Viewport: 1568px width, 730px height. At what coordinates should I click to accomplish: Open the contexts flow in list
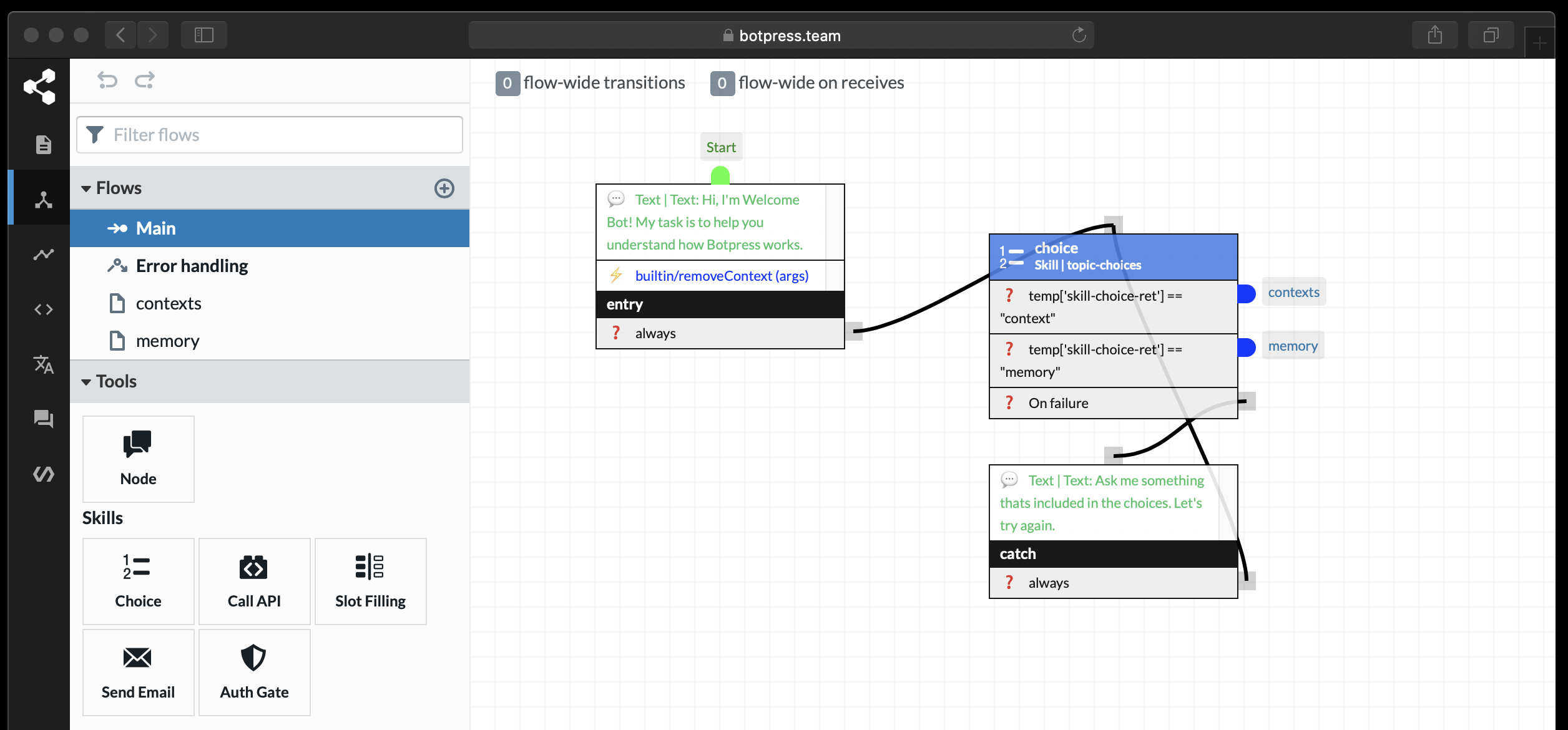(270, 303)
